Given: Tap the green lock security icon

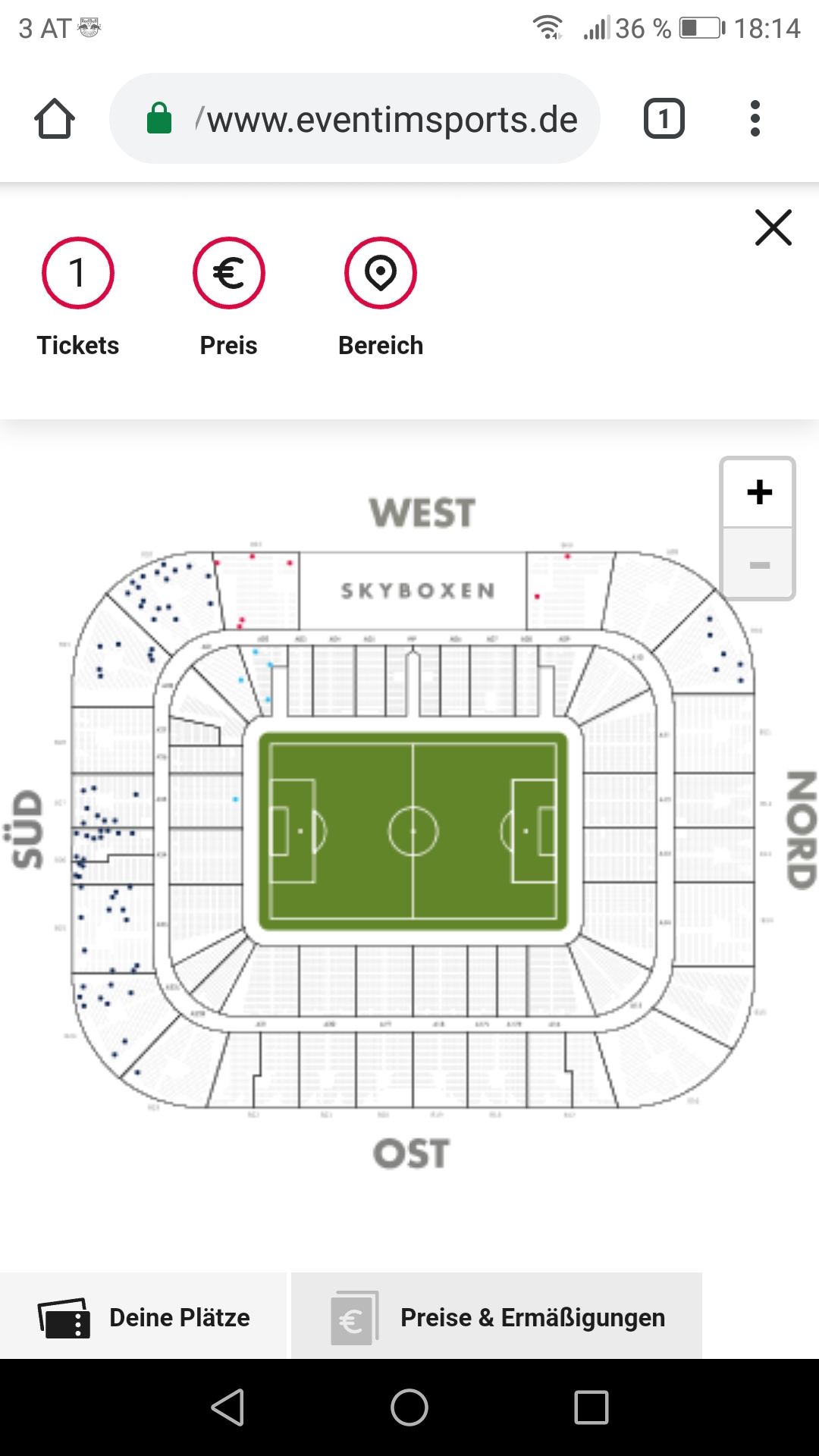Looking at the screenshot, I should [x=159, y=118].
